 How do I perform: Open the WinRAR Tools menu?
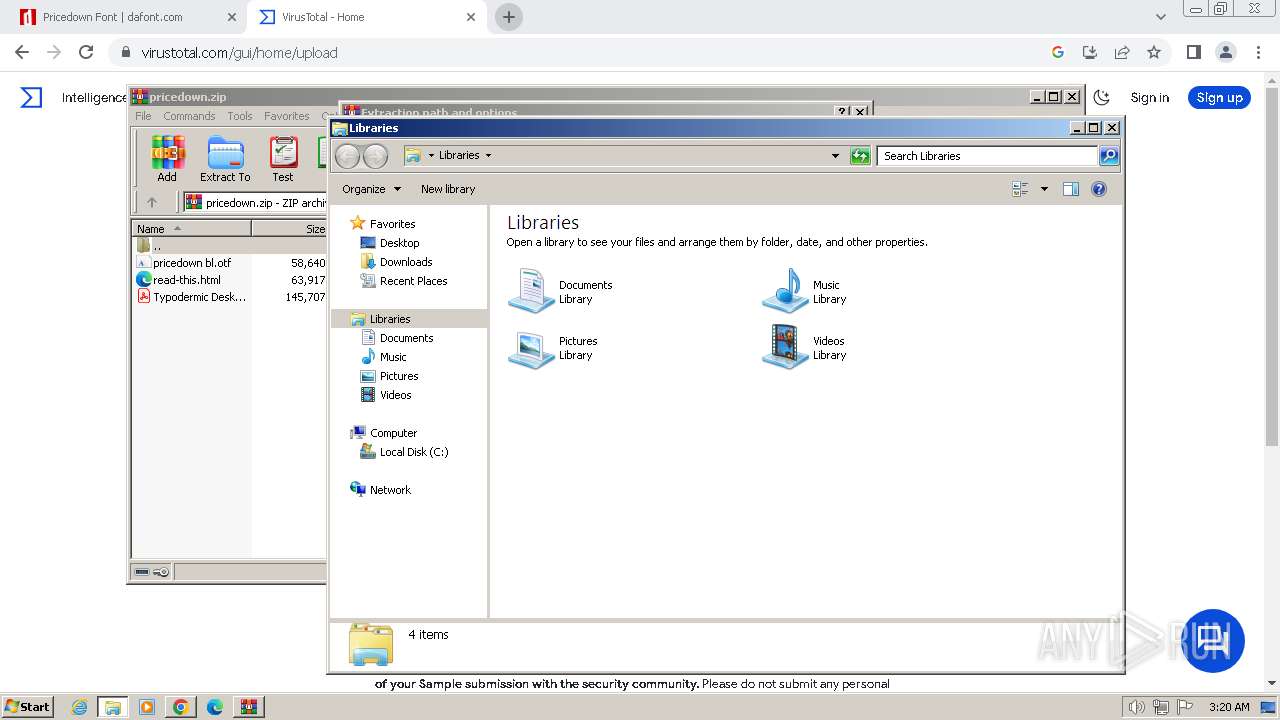tap(240, 116)
